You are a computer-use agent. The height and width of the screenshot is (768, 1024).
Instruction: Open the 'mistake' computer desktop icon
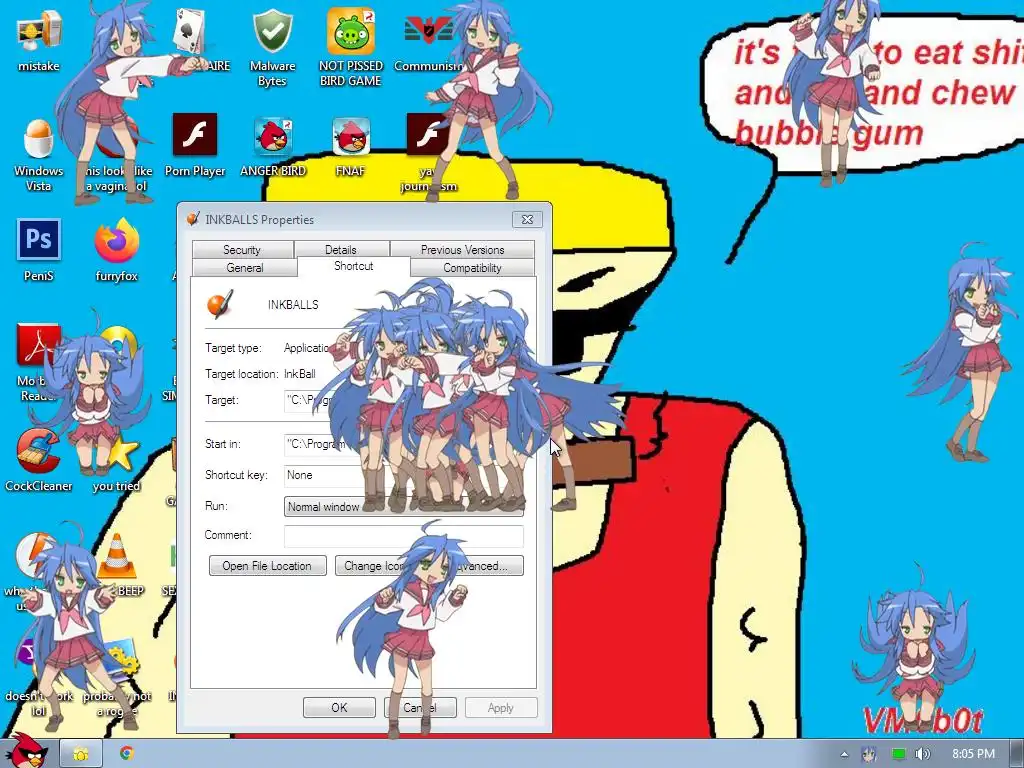point(39,33)
